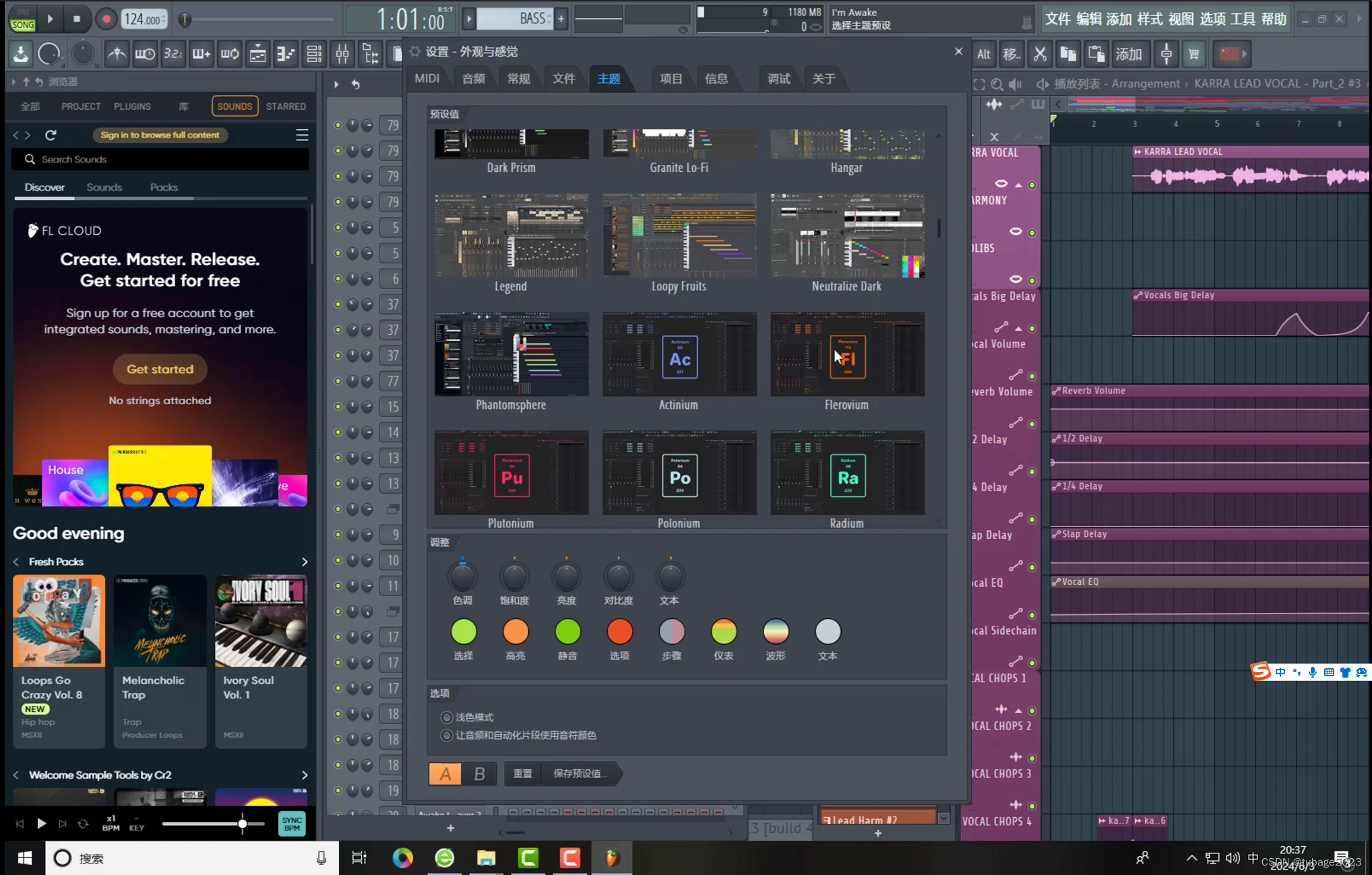
Task: Switch to the 音频 audio settings tab
Action: pyautogui.click(x=473, y=79)
